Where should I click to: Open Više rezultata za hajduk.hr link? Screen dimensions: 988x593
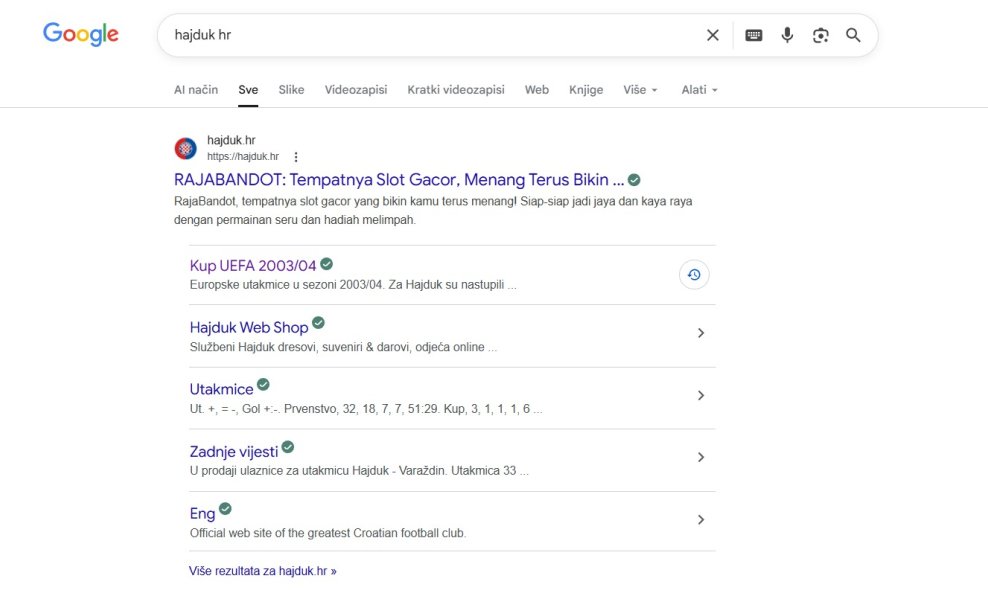(263, 571)
